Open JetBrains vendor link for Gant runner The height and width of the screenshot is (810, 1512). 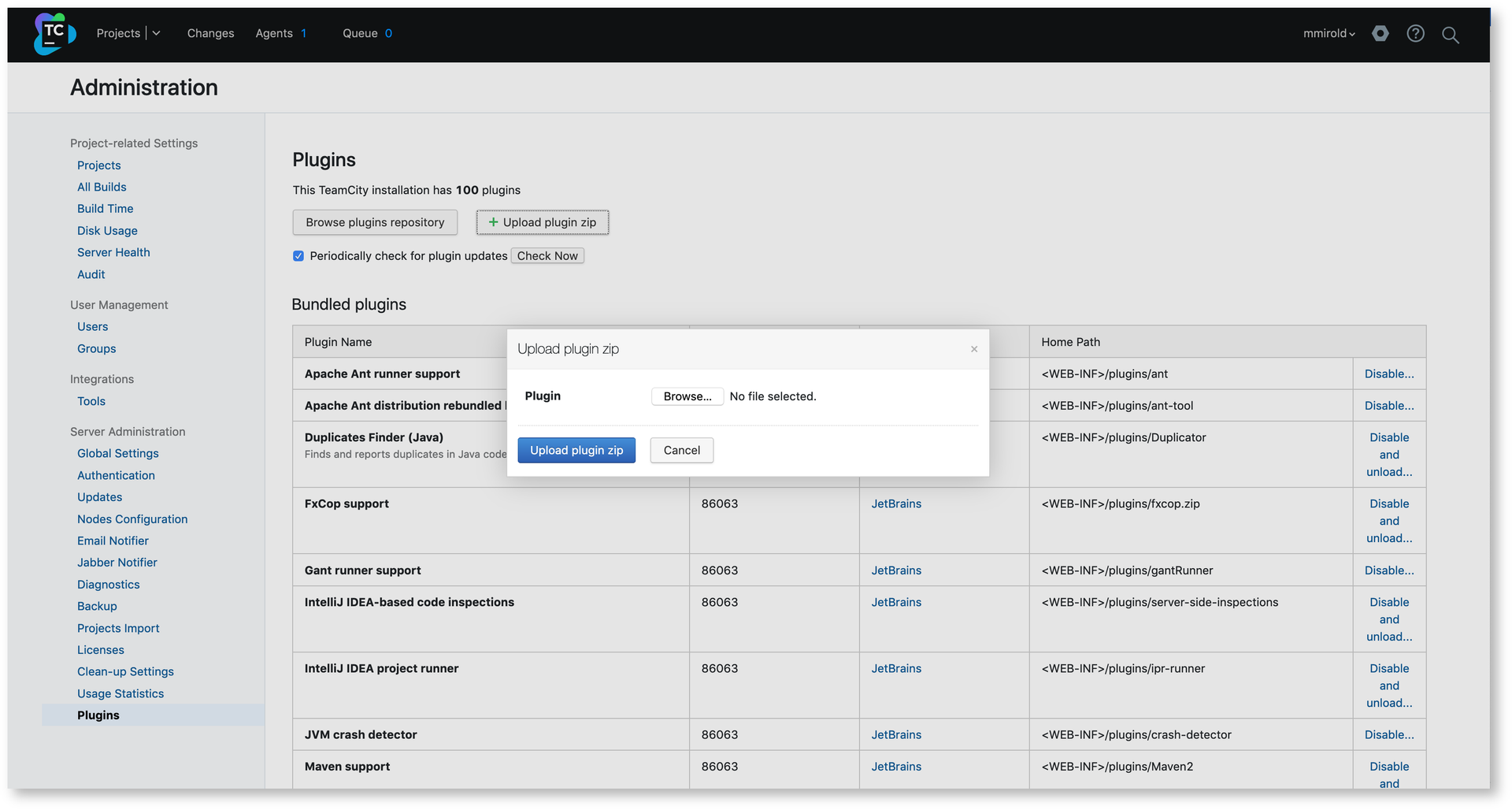pyautogui.click(x=896, y=570)
